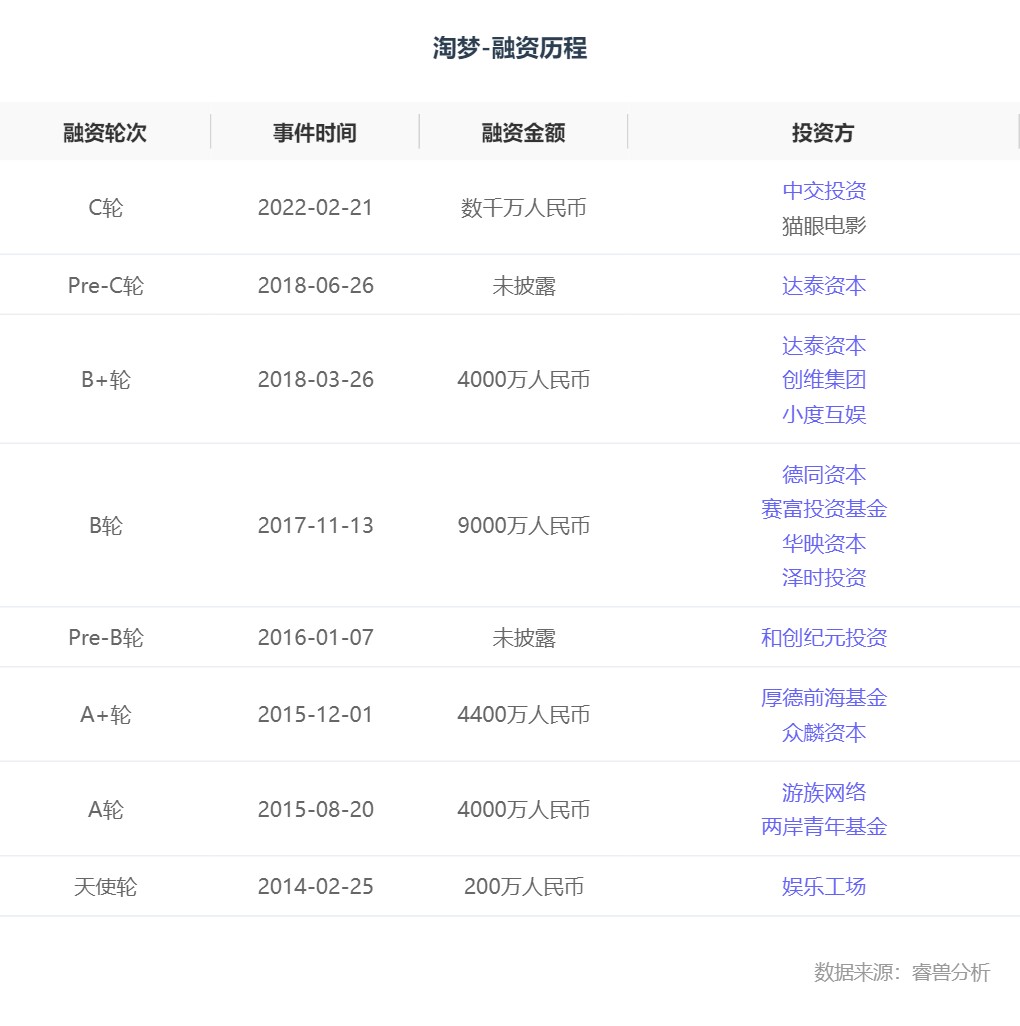Select 4000万人民币 in the B+轮 row
The image size is (1020, 1026).
point(523,380)
